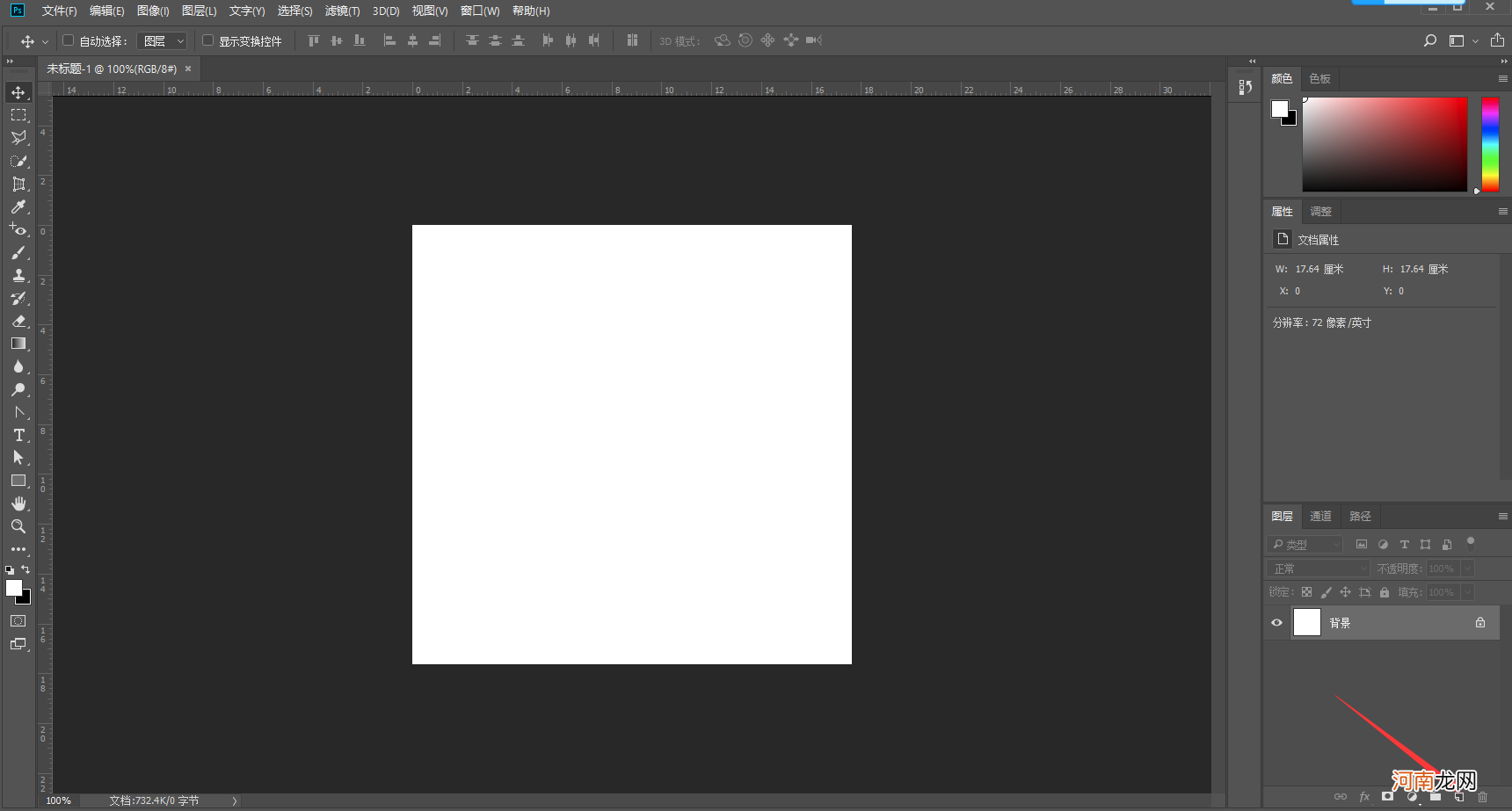1512x811 pixels.
Task: Select the Brush tool
Action: (x=18, y=252)
